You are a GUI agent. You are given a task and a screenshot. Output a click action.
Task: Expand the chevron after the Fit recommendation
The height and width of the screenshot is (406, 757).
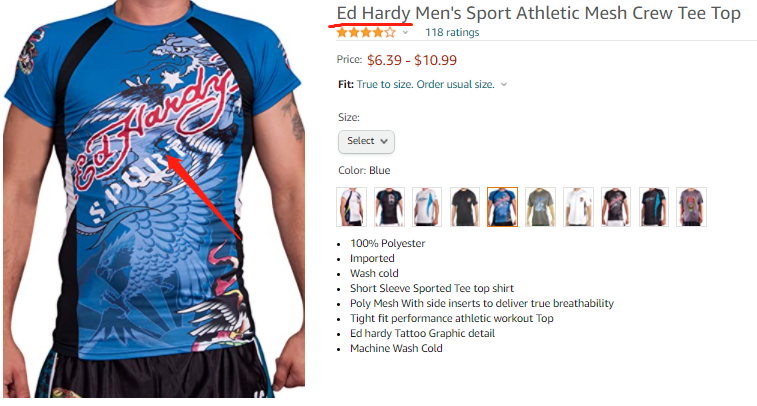click(x=504, y=84)
